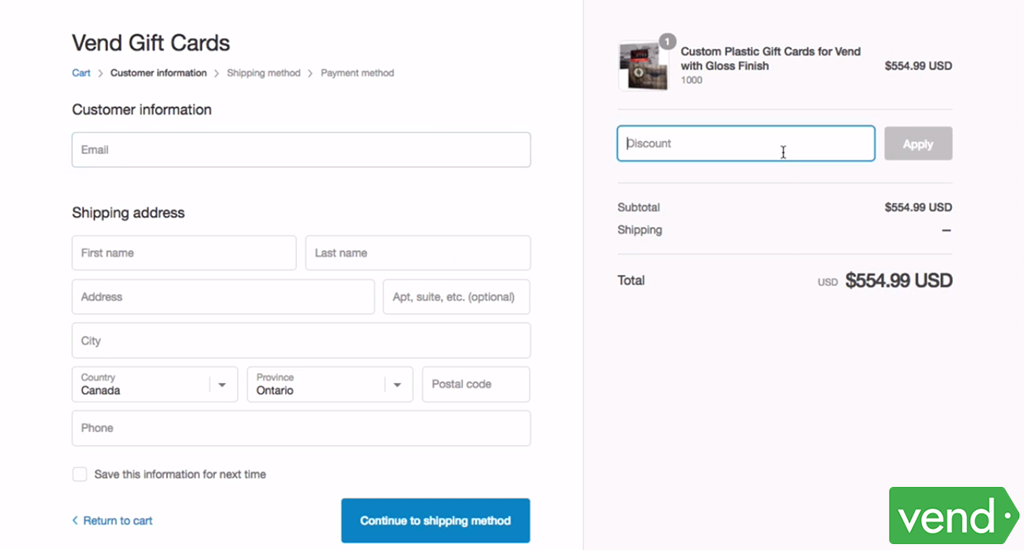Check 'Save this information for next time'

click(80, 474)
